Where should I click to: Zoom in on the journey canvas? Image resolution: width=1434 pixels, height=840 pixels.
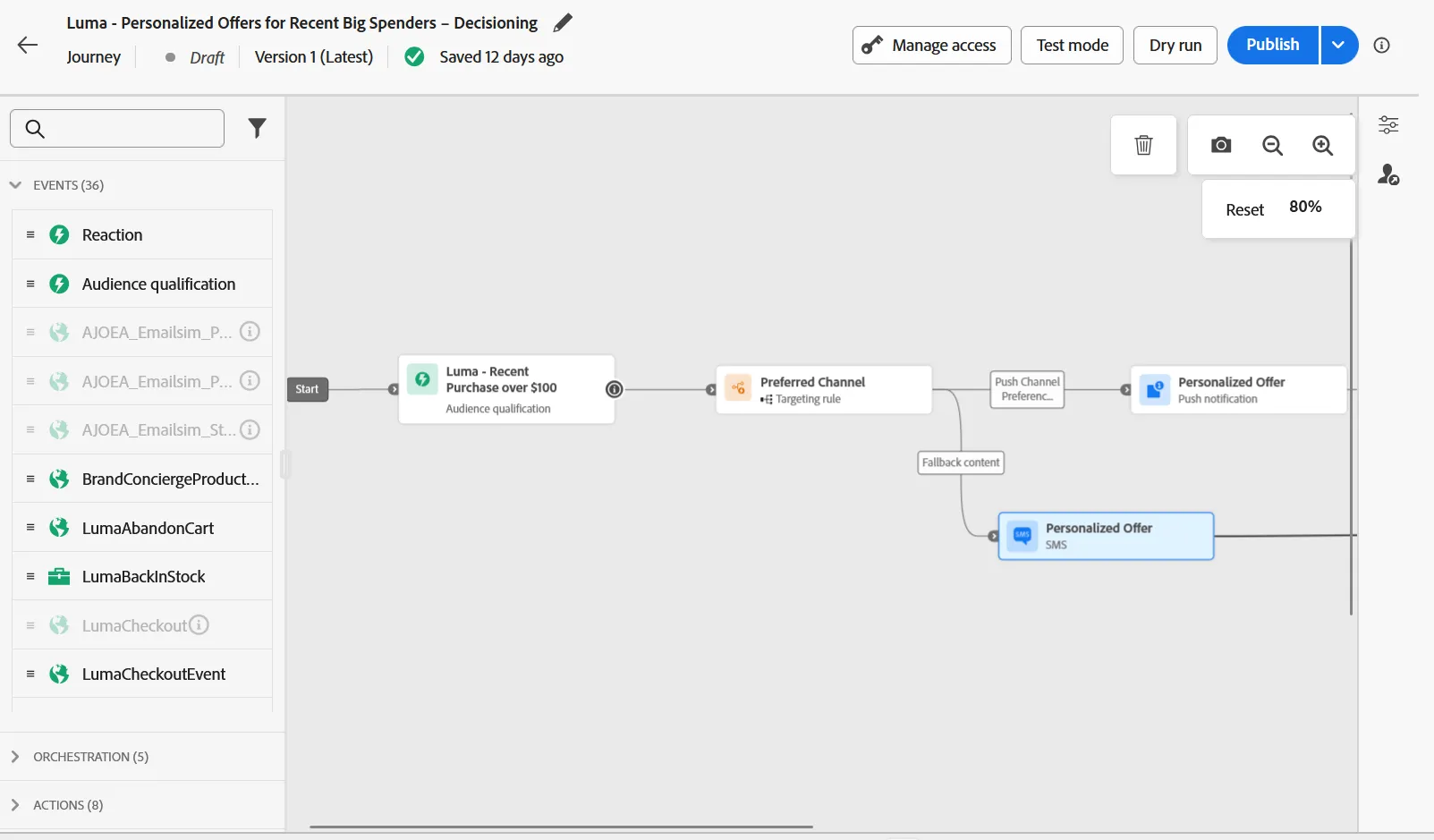1322,145
